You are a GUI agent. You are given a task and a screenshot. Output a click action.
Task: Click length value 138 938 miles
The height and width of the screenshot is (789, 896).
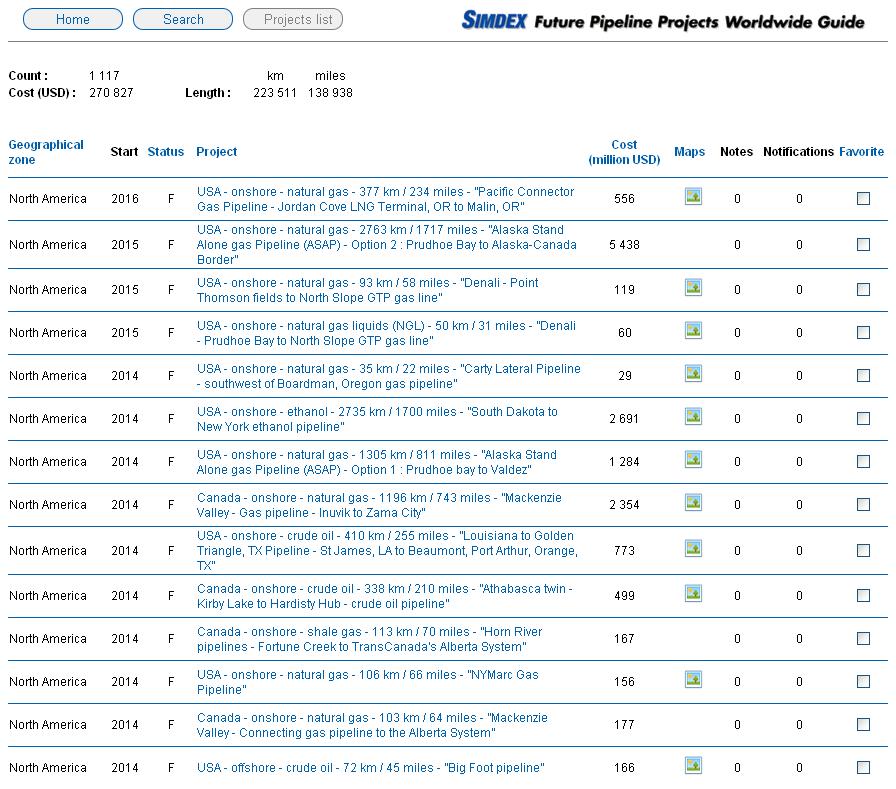click(330, 93)
